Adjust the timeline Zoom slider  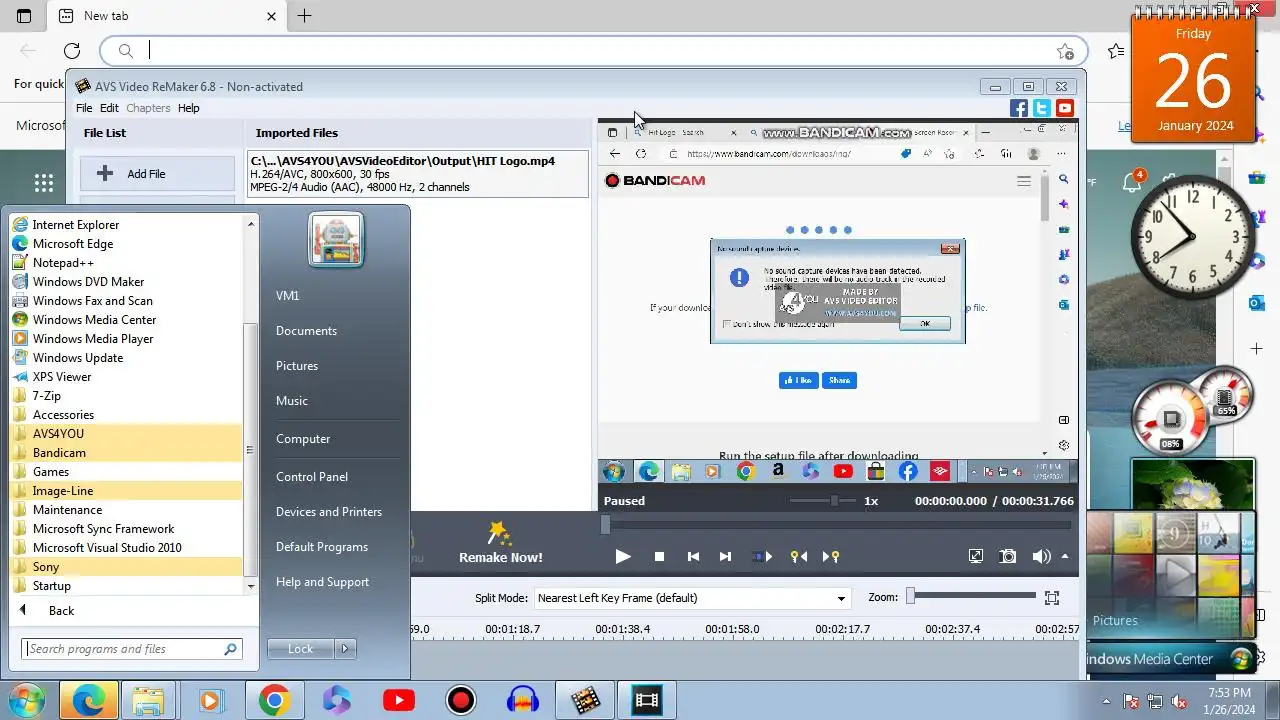click(972, 597)
